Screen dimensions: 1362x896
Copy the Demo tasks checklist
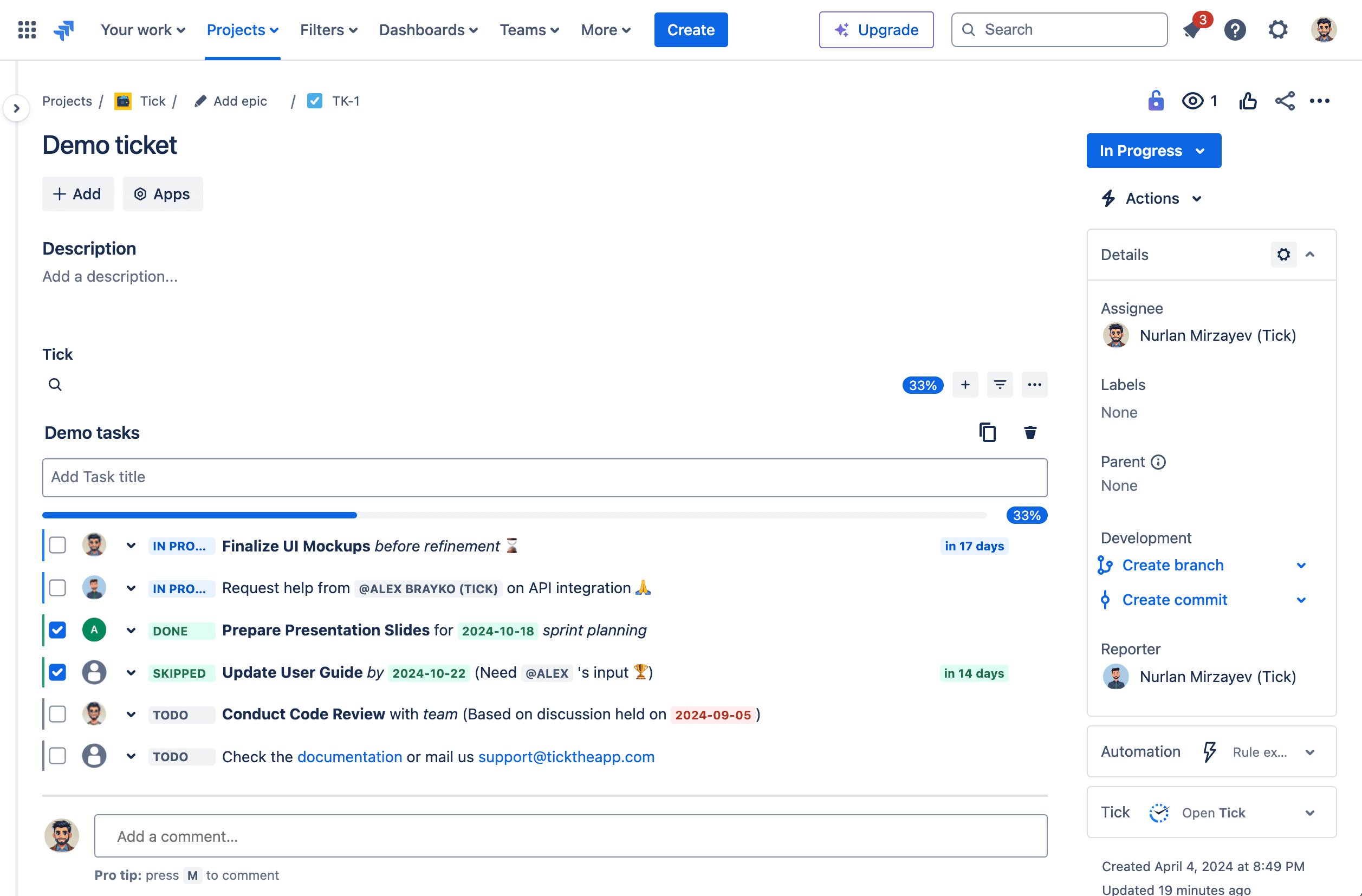[987, 432]
